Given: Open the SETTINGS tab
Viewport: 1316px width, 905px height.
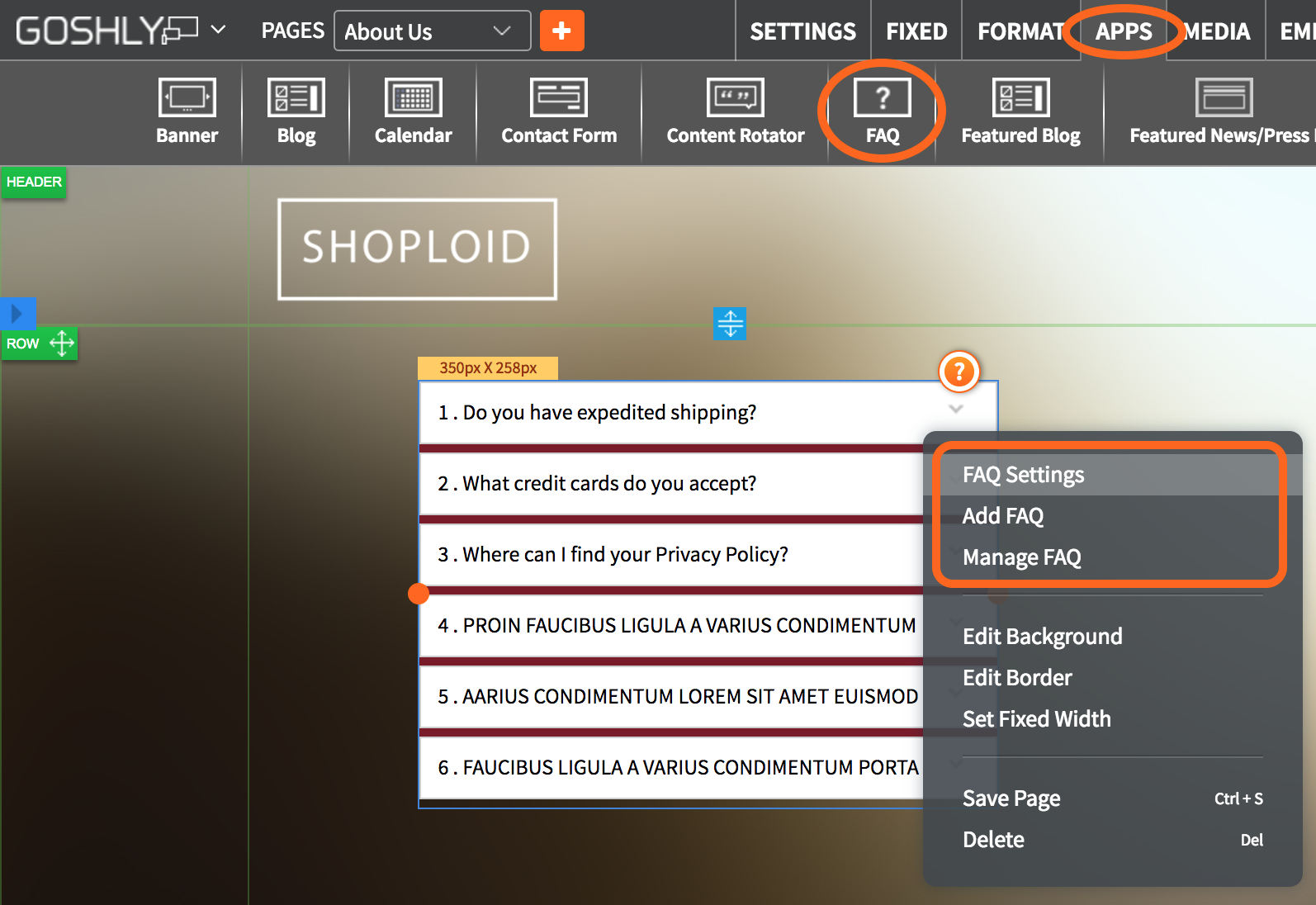Looking at the screenshot, I should tap(802, 31).
